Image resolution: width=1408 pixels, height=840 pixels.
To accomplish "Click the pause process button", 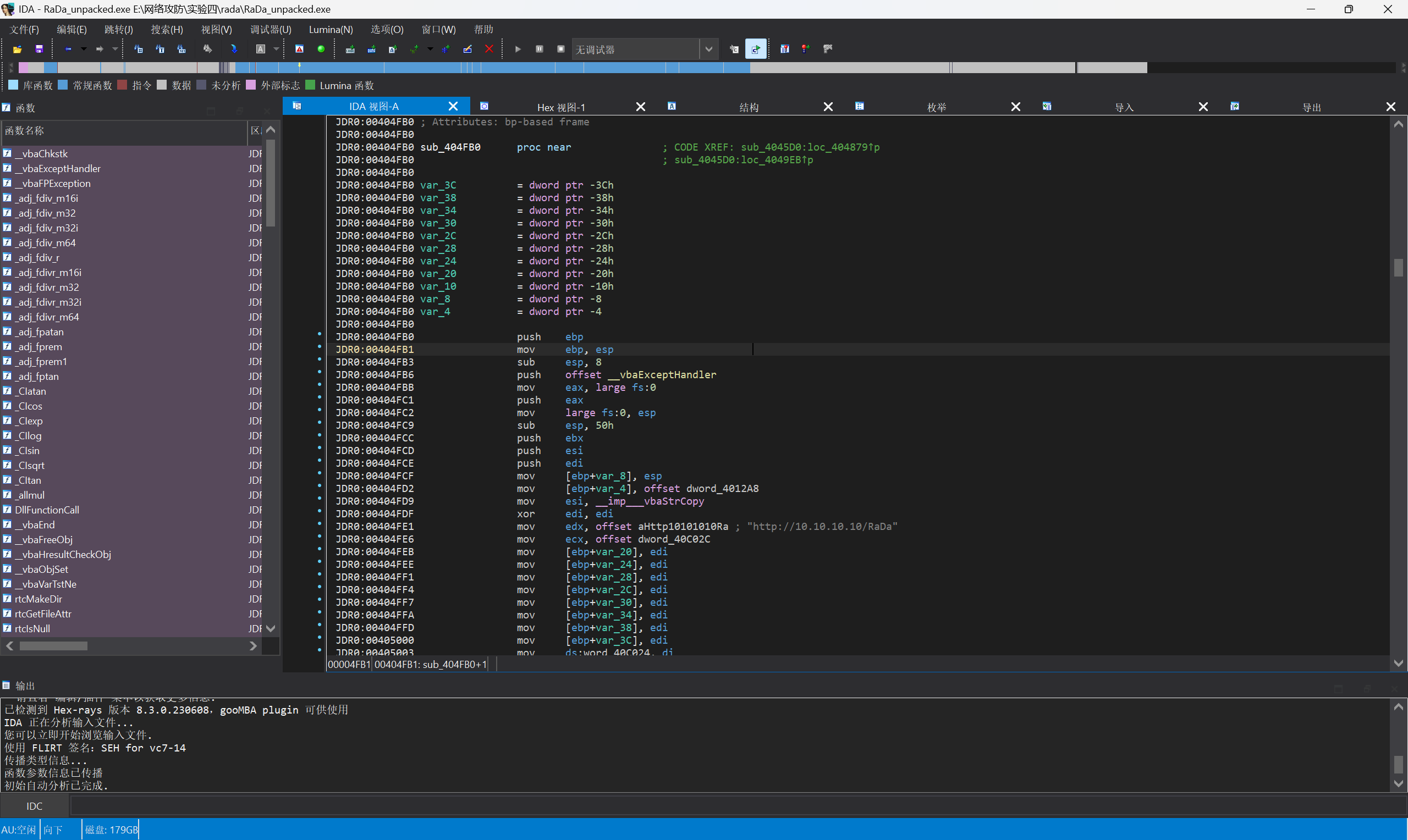I will click(540, 49).
